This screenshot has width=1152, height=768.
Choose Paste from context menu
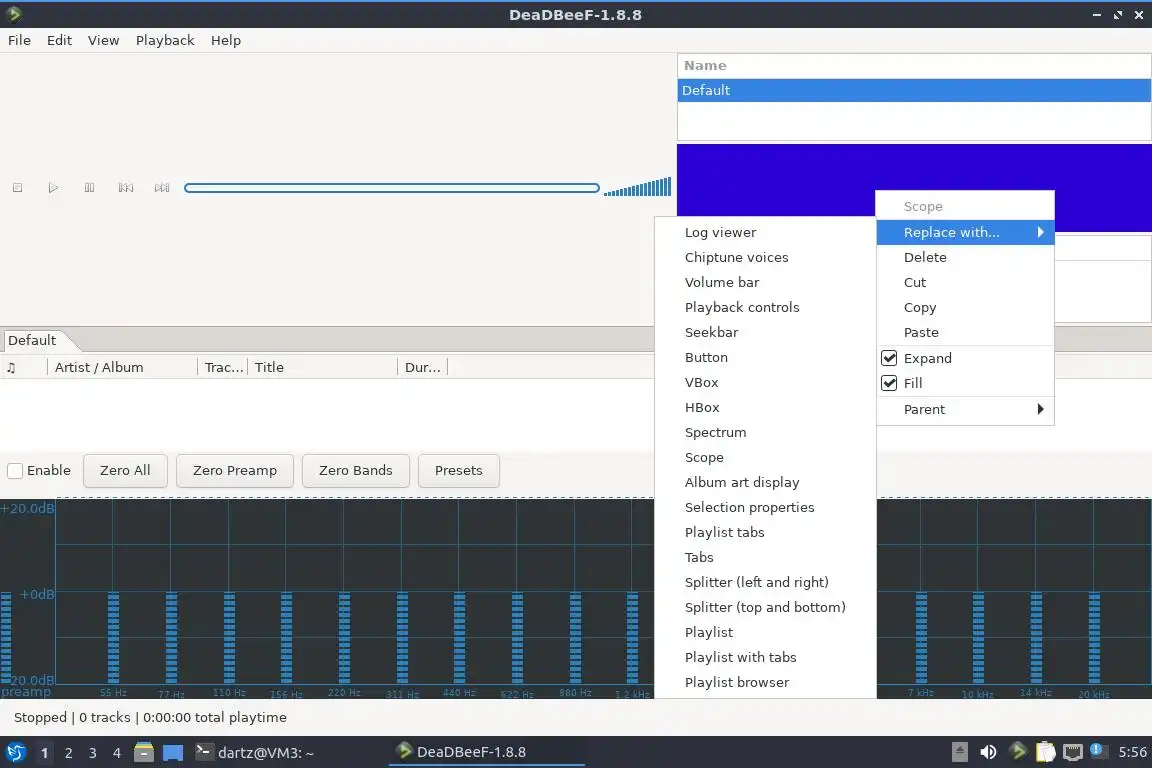[965, 332]
